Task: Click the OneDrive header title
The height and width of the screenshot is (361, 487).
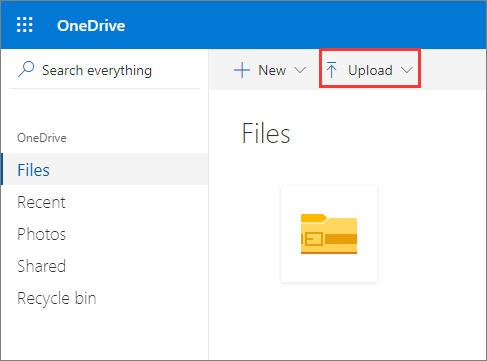Action: pyautogui.click(x=91, y=26)
